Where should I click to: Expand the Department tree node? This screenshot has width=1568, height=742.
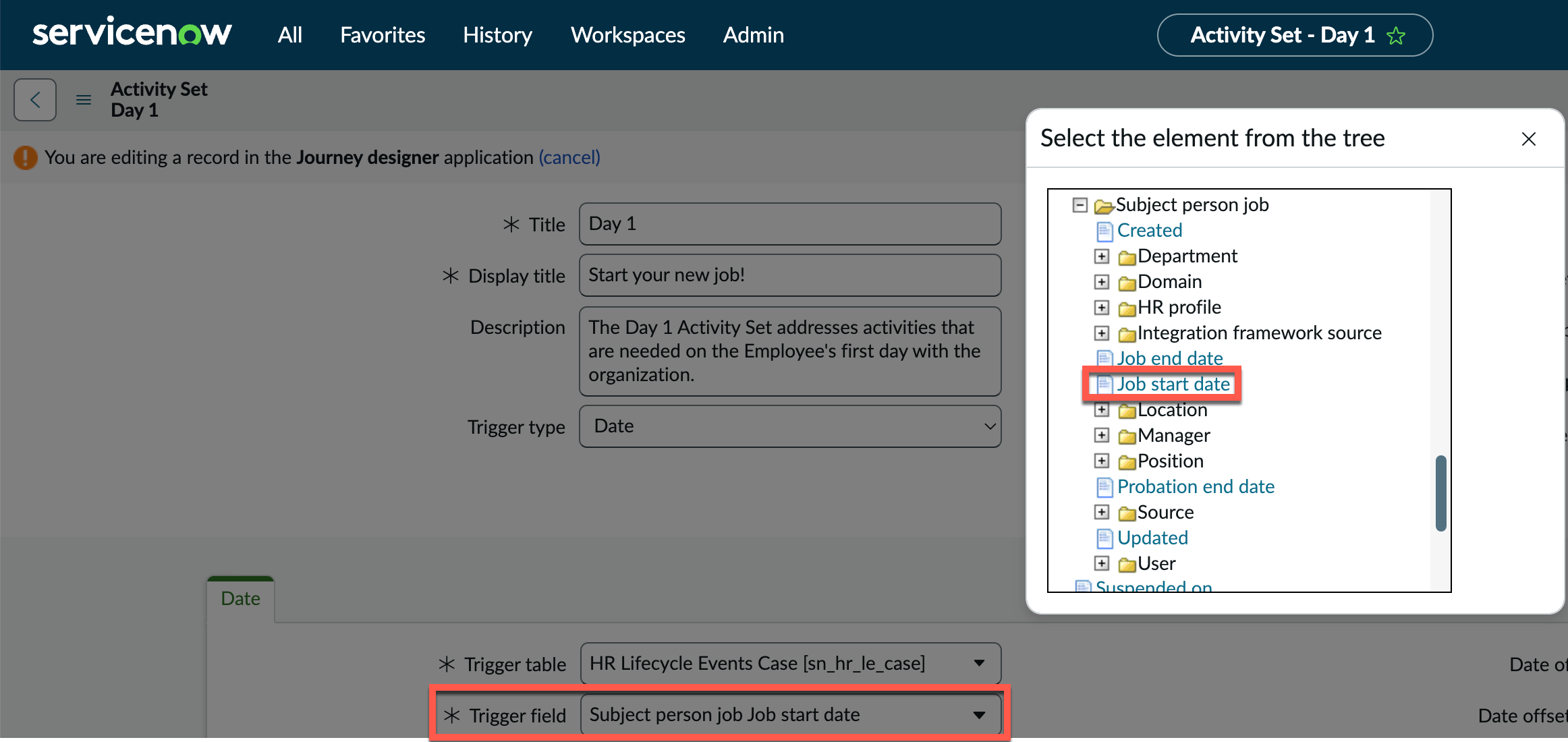1102,256
